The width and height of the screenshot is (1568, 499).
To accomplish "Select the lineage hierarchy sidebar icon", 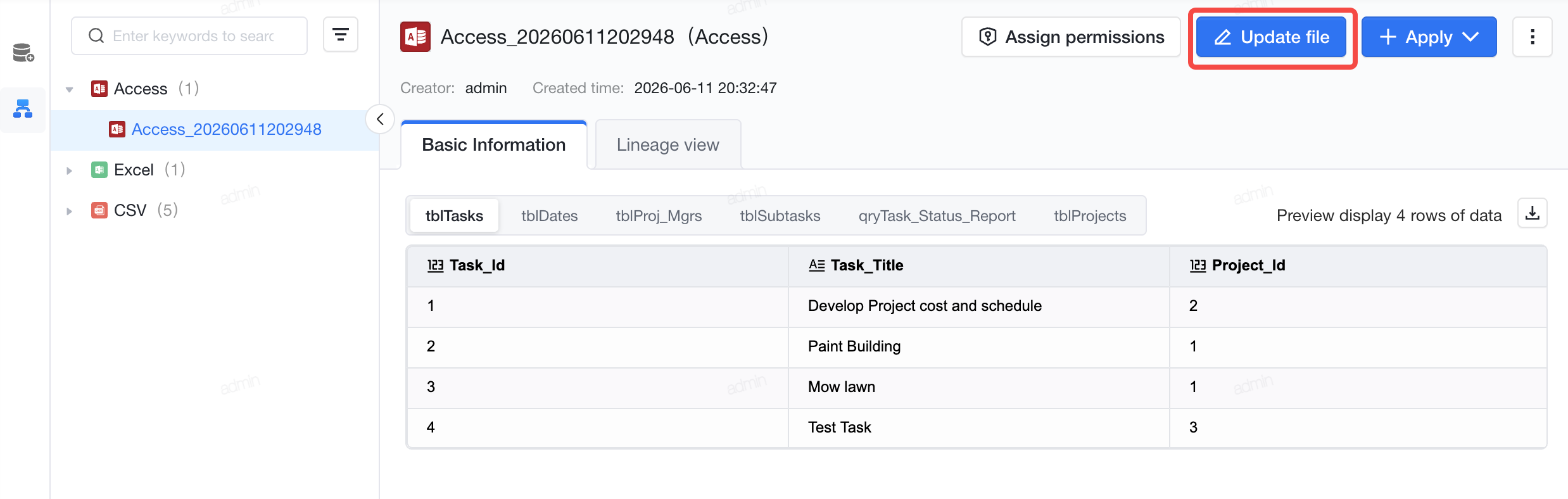I will pos(23,109).
